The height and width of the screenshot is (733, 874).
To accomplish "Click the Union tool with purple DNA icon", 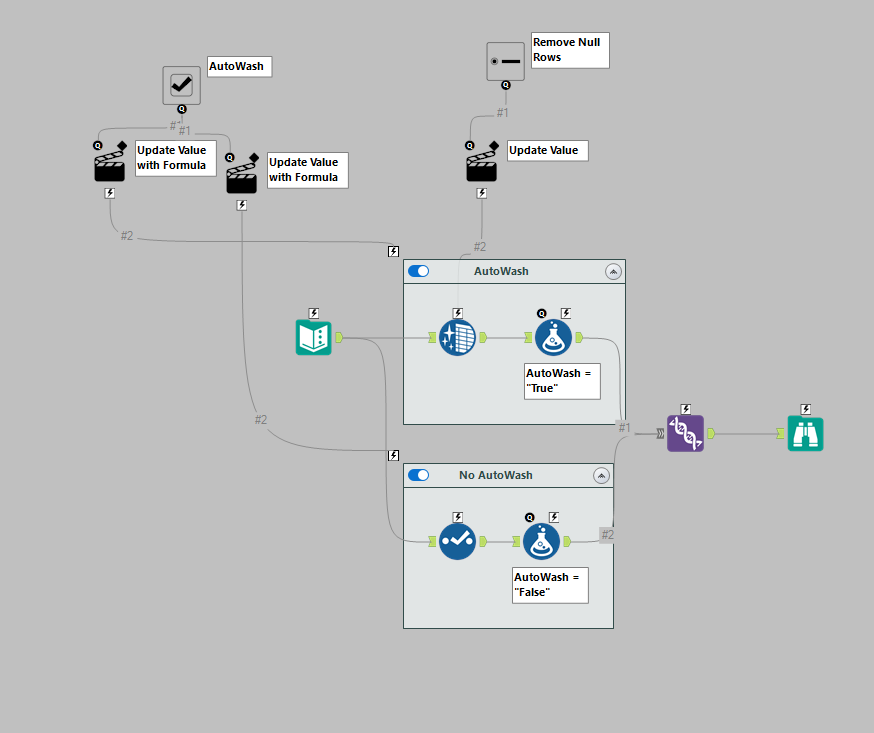I will (x=685, y=433).
